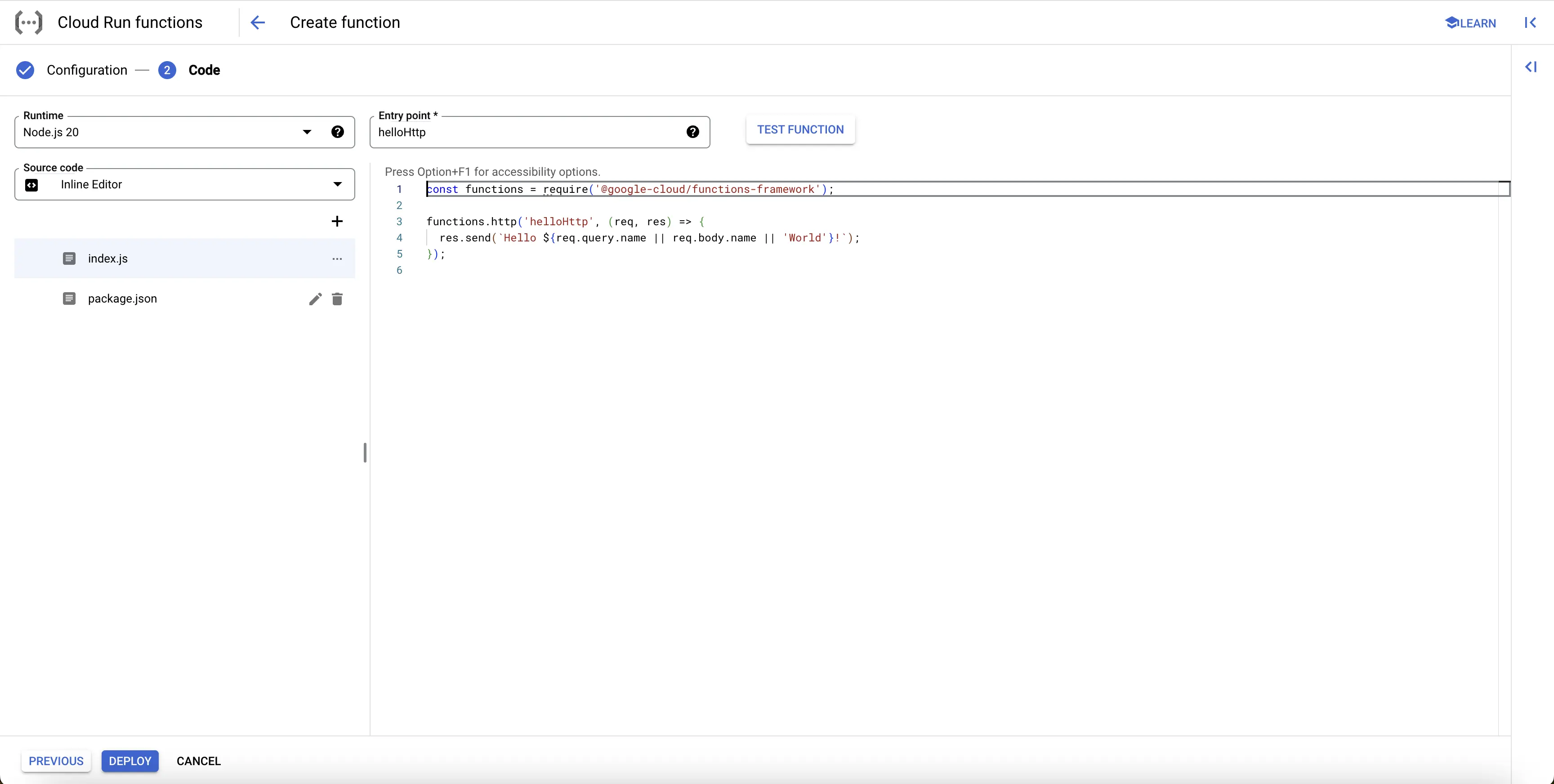This screenshot has height=784, width=1554.
Task: Open the index.js more options menu
Action: [337, 259]
